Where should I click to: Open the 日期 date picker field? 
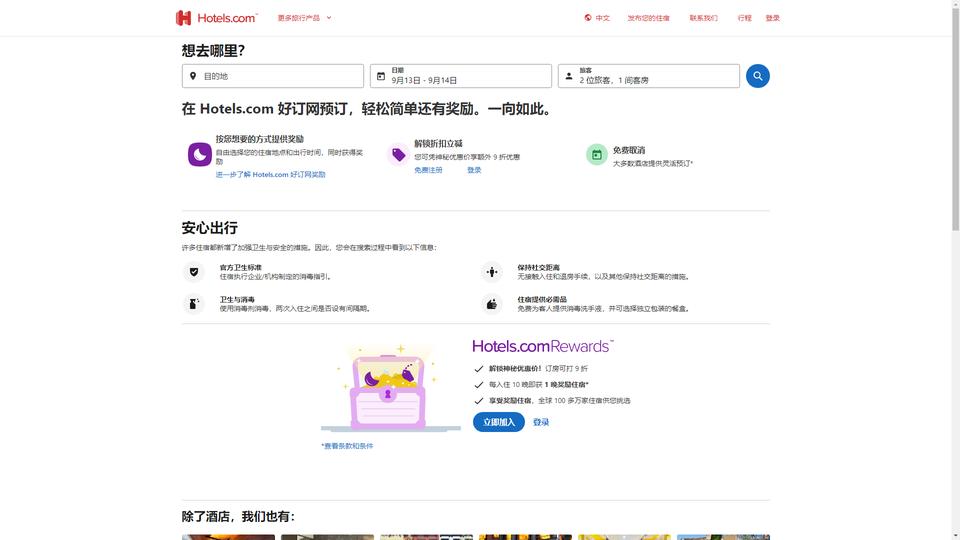pos(460,76)
